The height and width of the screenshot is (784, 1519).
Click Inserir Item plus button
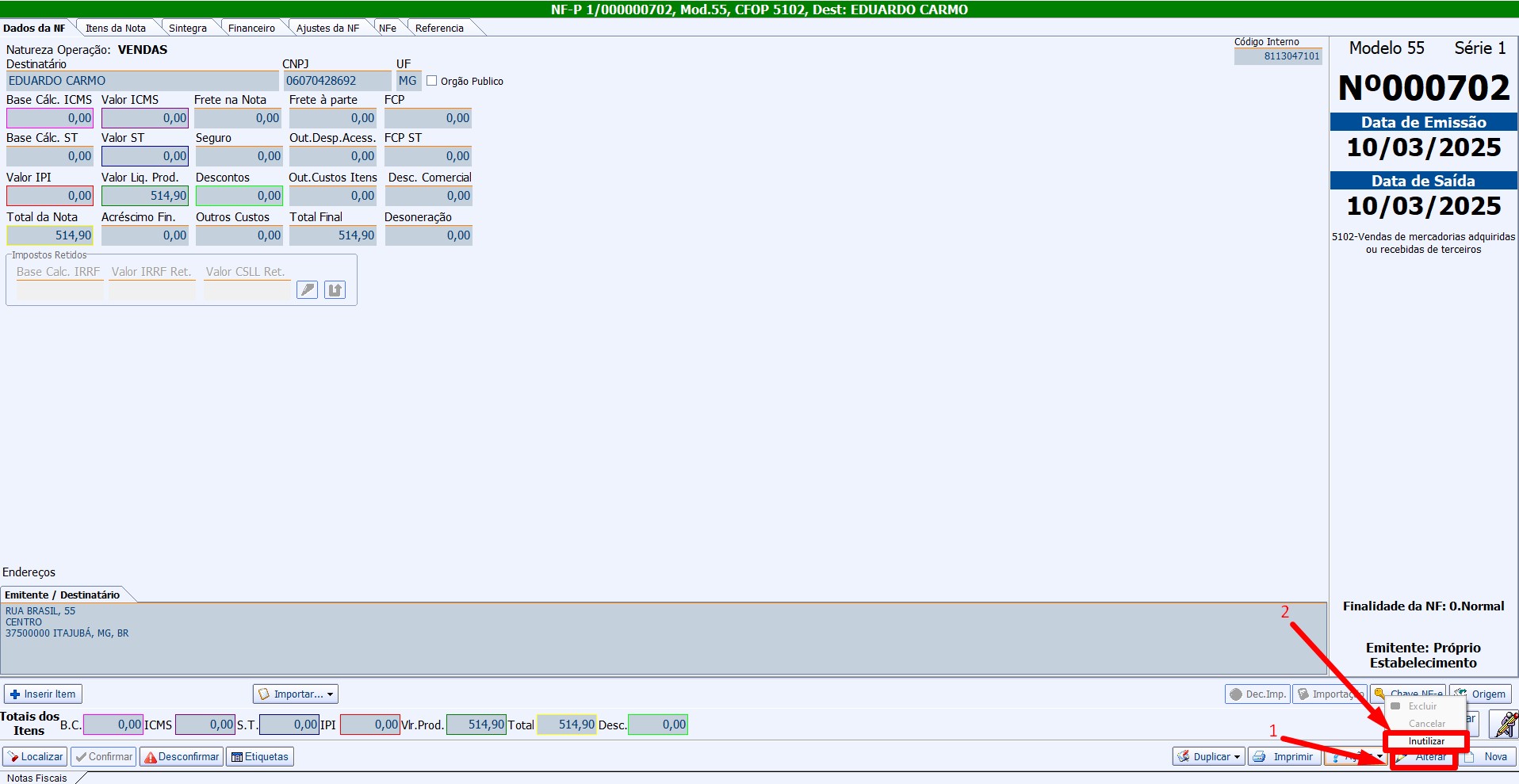click(x=43, y=694)
